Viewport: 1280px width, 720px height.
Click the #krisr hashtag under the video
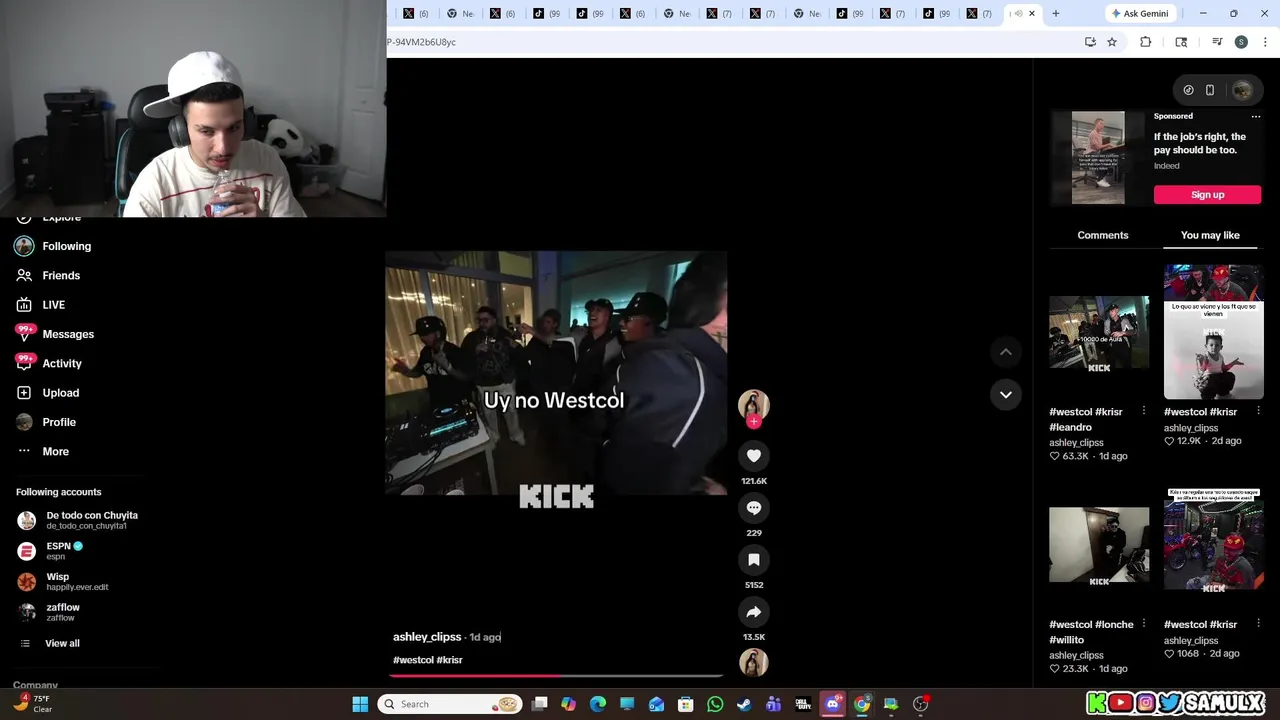pos(449,660)
